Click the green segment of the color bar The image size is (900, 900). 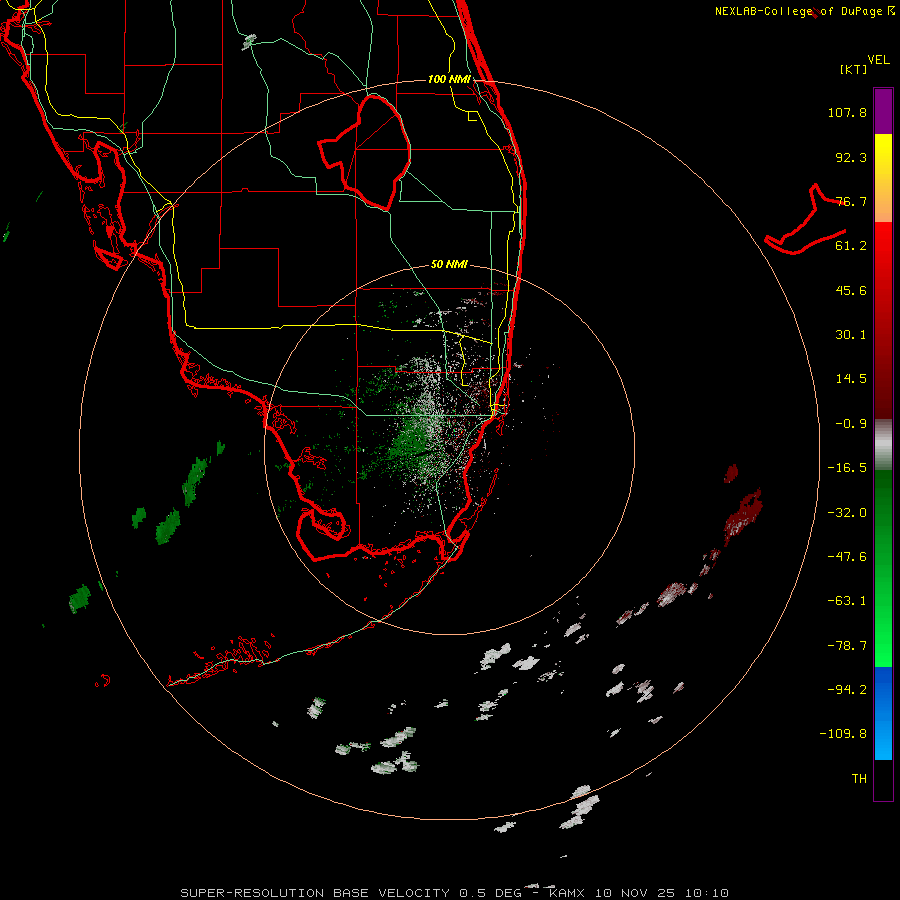(x=883, y=568)
